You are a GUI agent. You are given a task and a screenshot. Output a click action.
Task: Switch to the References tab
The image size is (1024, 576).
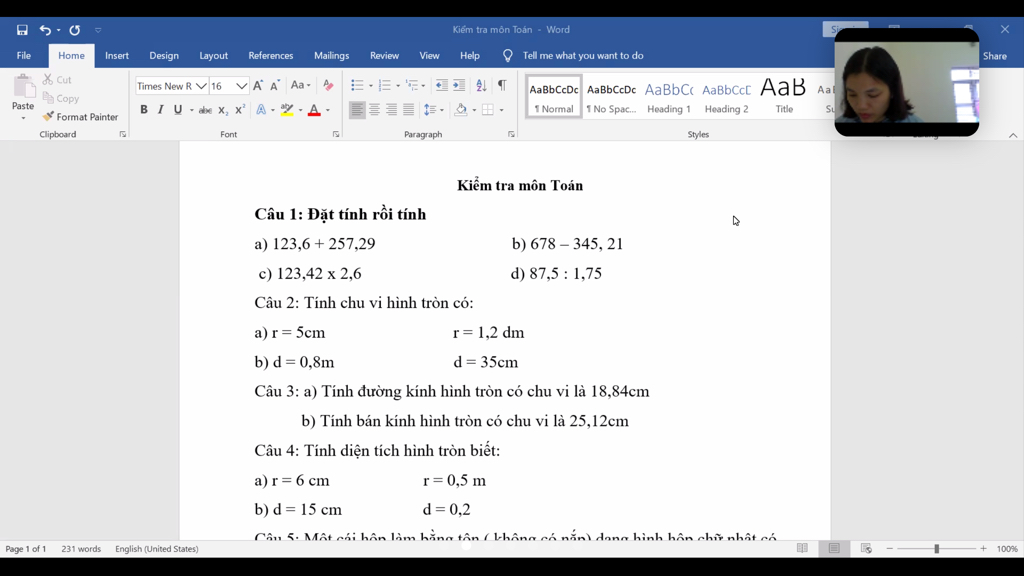pyautogui.click(x=270, y=56)
